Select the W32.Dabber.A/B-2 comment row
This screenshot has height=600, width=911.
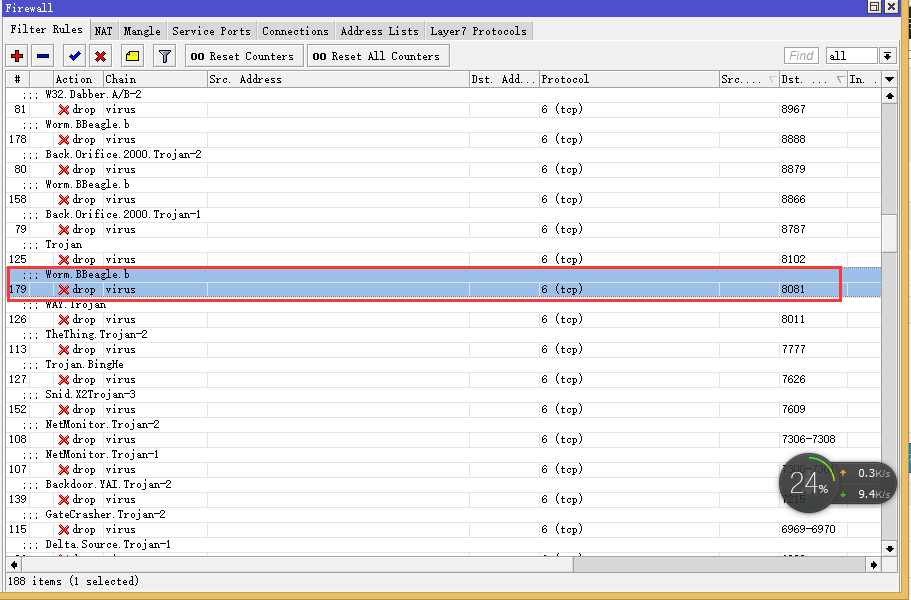[x=443, y=95]
